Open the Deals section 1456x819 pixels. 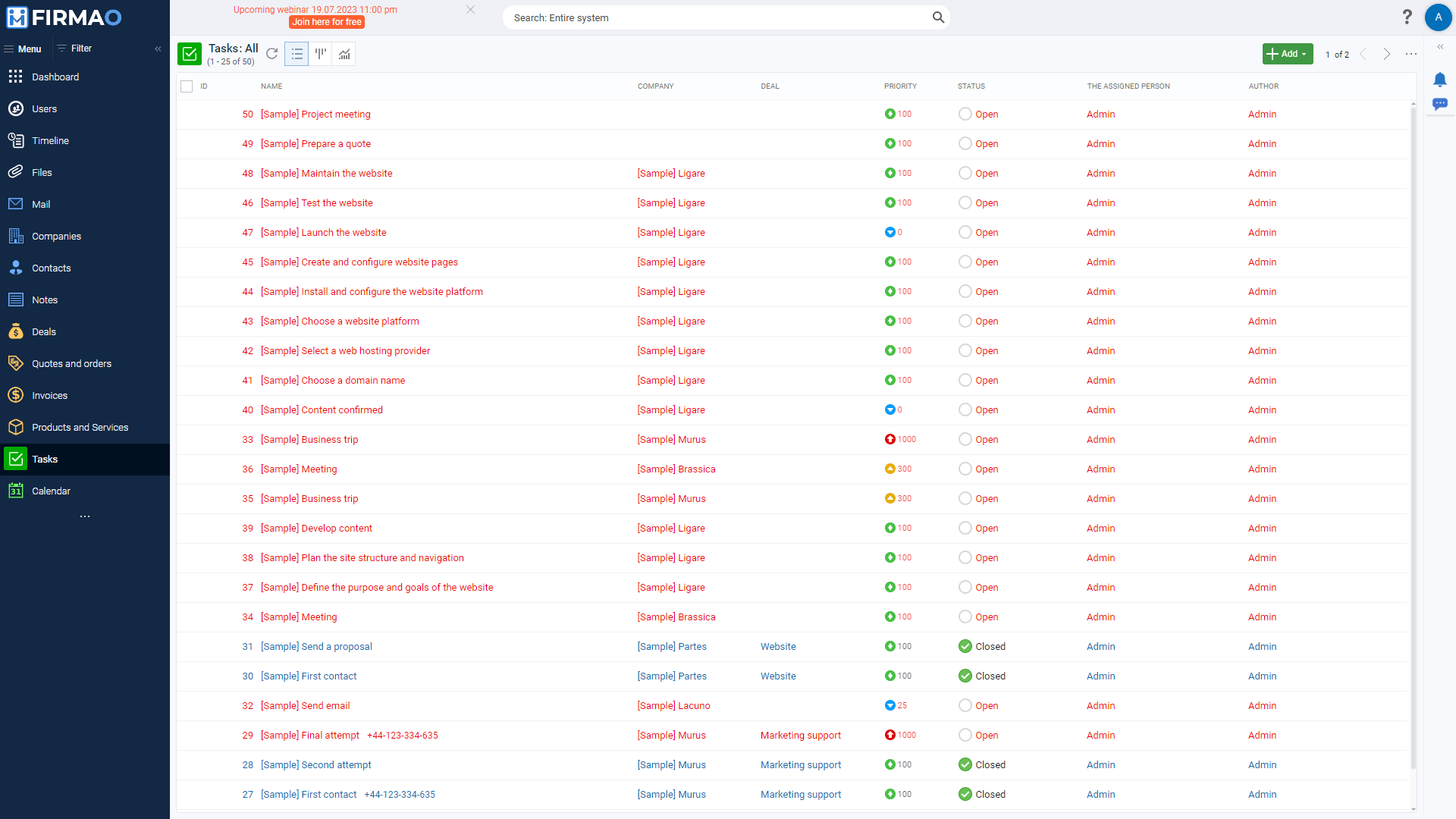tap(44, 331)
